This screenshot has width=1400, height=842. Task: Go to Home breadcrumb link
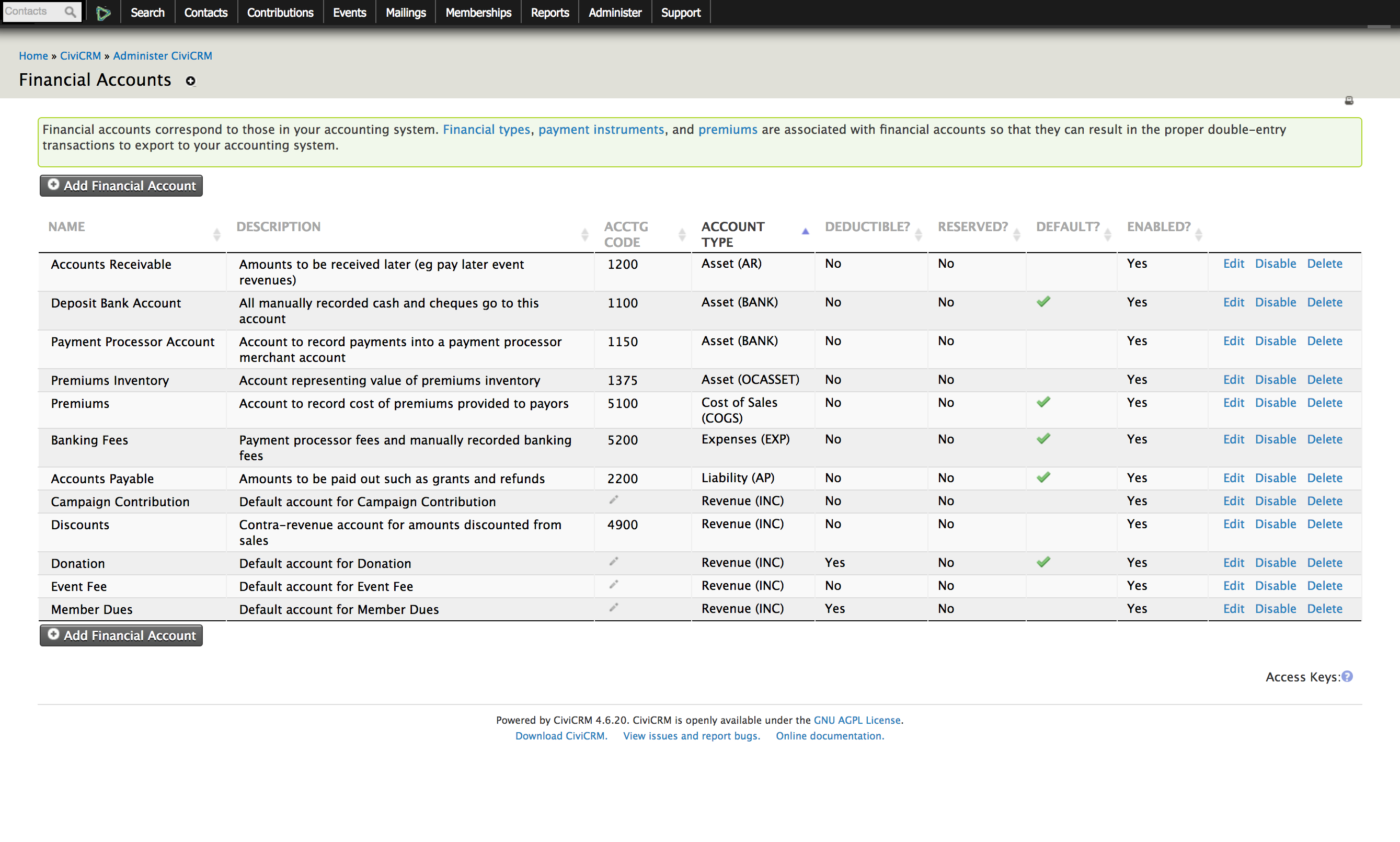[x=33, y=55]
